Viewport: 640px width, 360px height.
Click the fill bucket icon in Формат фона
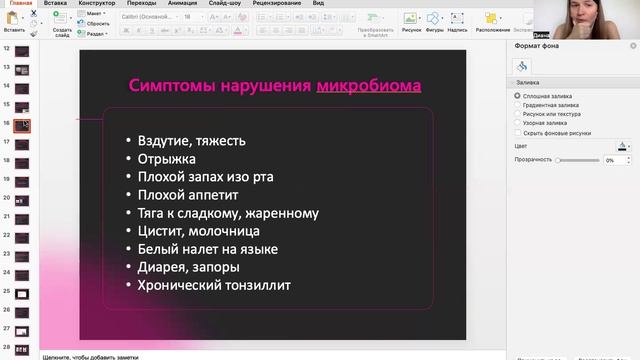pyautogui.click(x=522, y=66)
